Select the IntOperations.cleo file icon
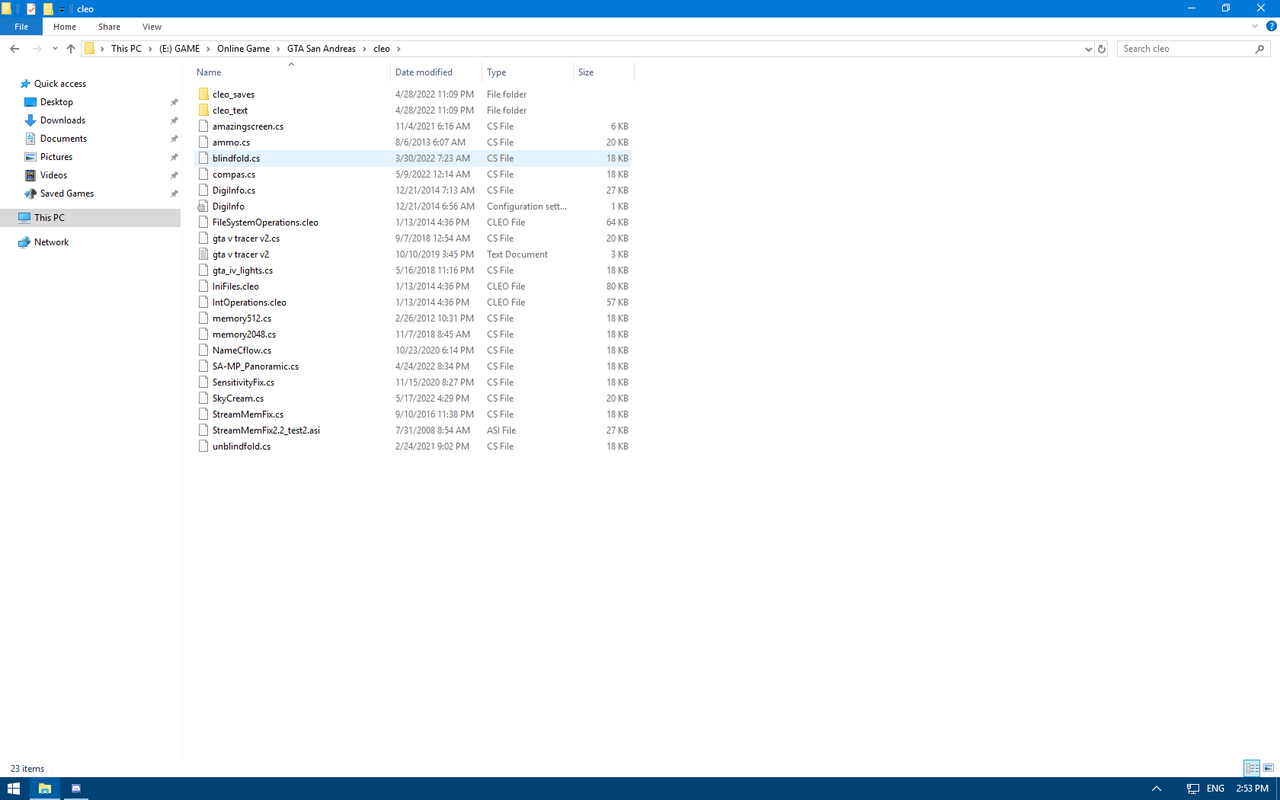Image resolution: width=1280 pixels, height=800 pixels. pyautogui.click(x=204, y=302)
